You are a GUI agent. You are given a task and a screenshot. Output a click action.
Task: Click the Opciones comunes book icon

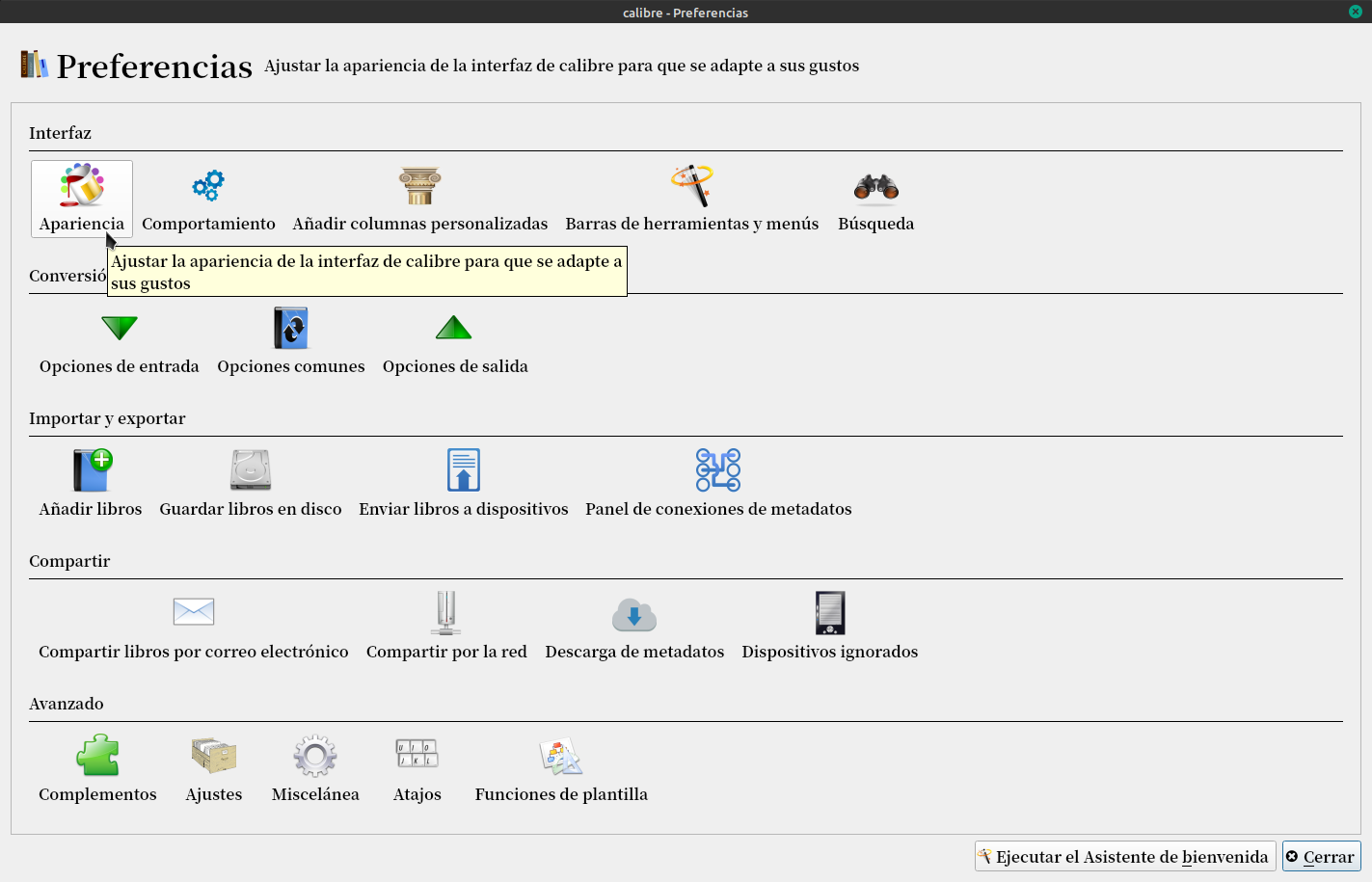pyautogui.click(x=291, y=328)
